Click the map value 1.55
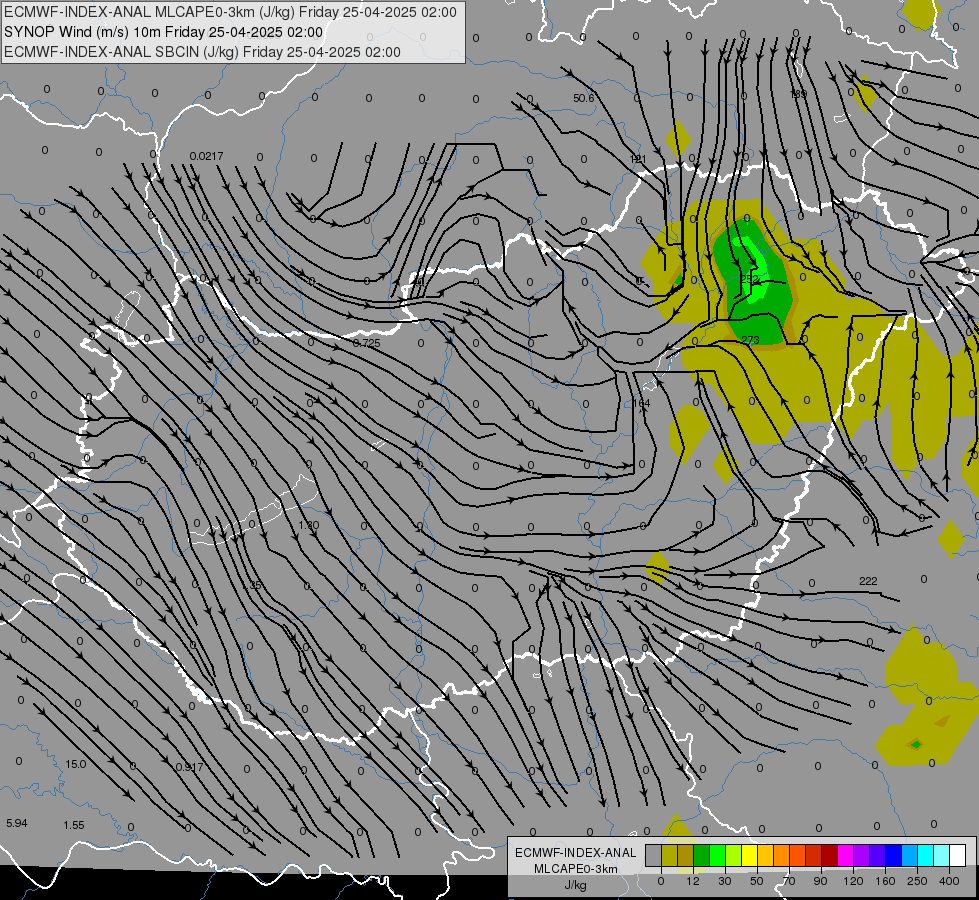This screenshot has height=900, width=979. pyautogui.click(x=74, y=825)
